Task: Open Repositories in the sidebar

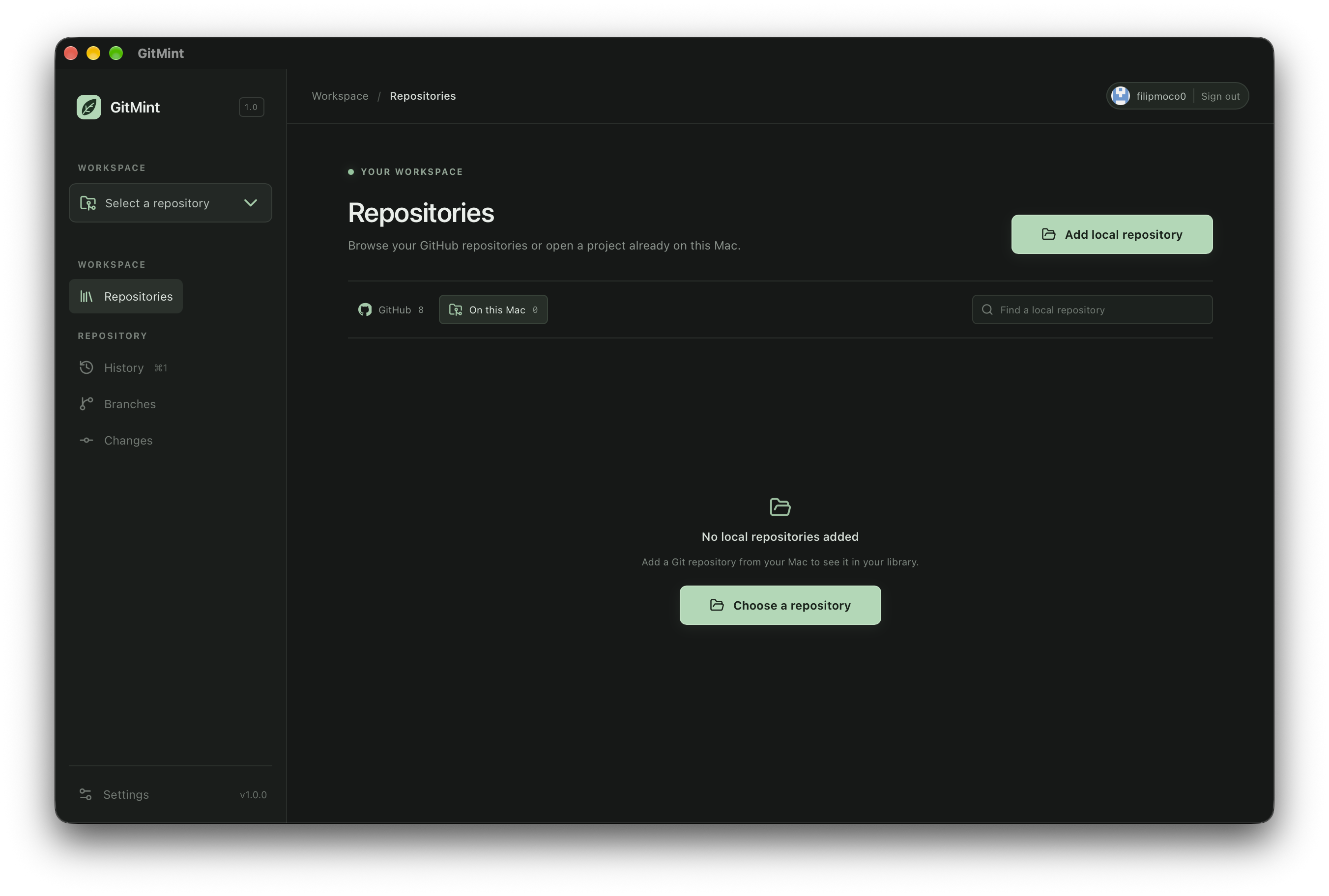Action: click(x=126, y=296)
